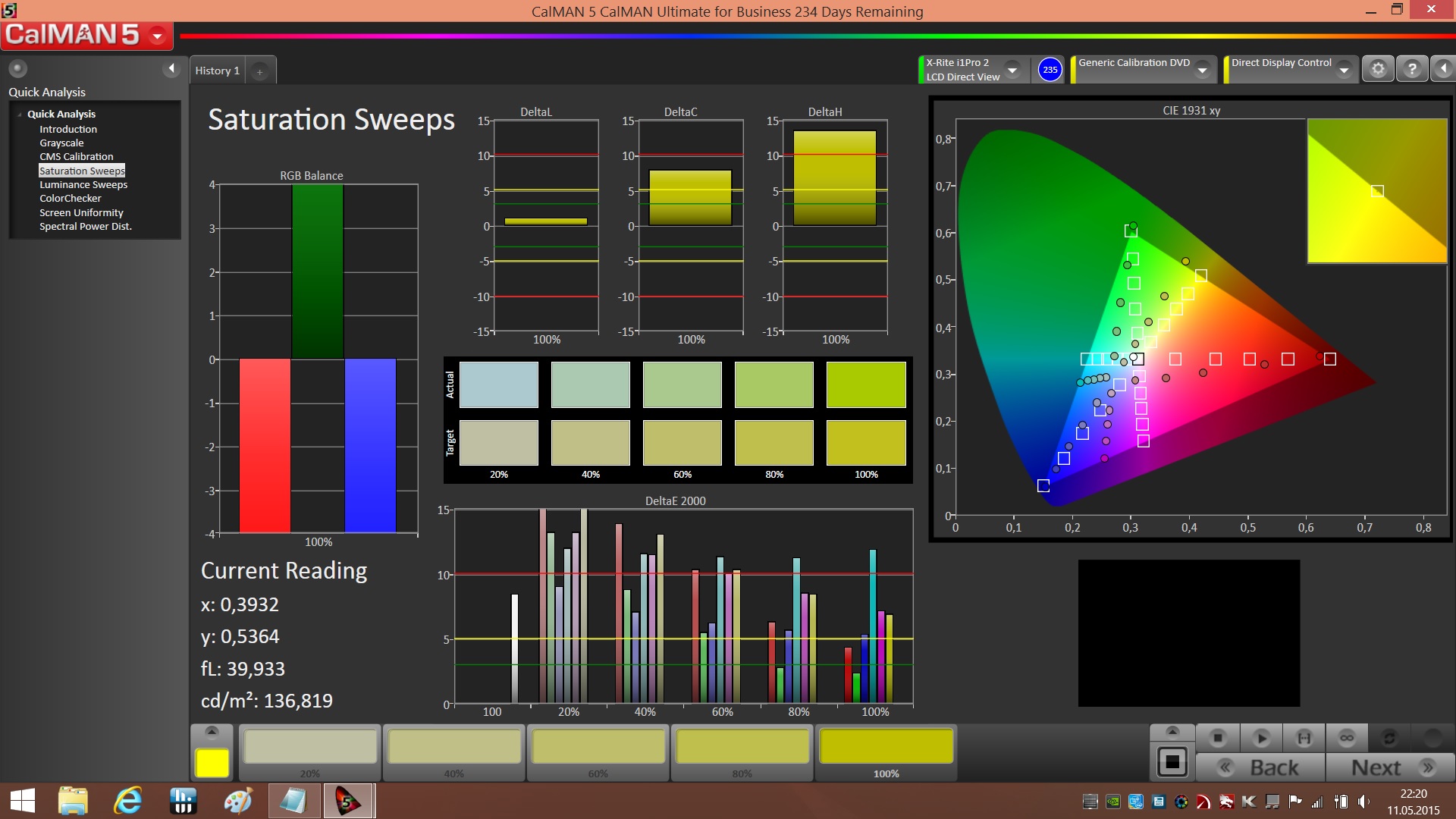Click the black pattern window icon
The height and width of the screenshot is (819, 1456).
coord(1172,761)
